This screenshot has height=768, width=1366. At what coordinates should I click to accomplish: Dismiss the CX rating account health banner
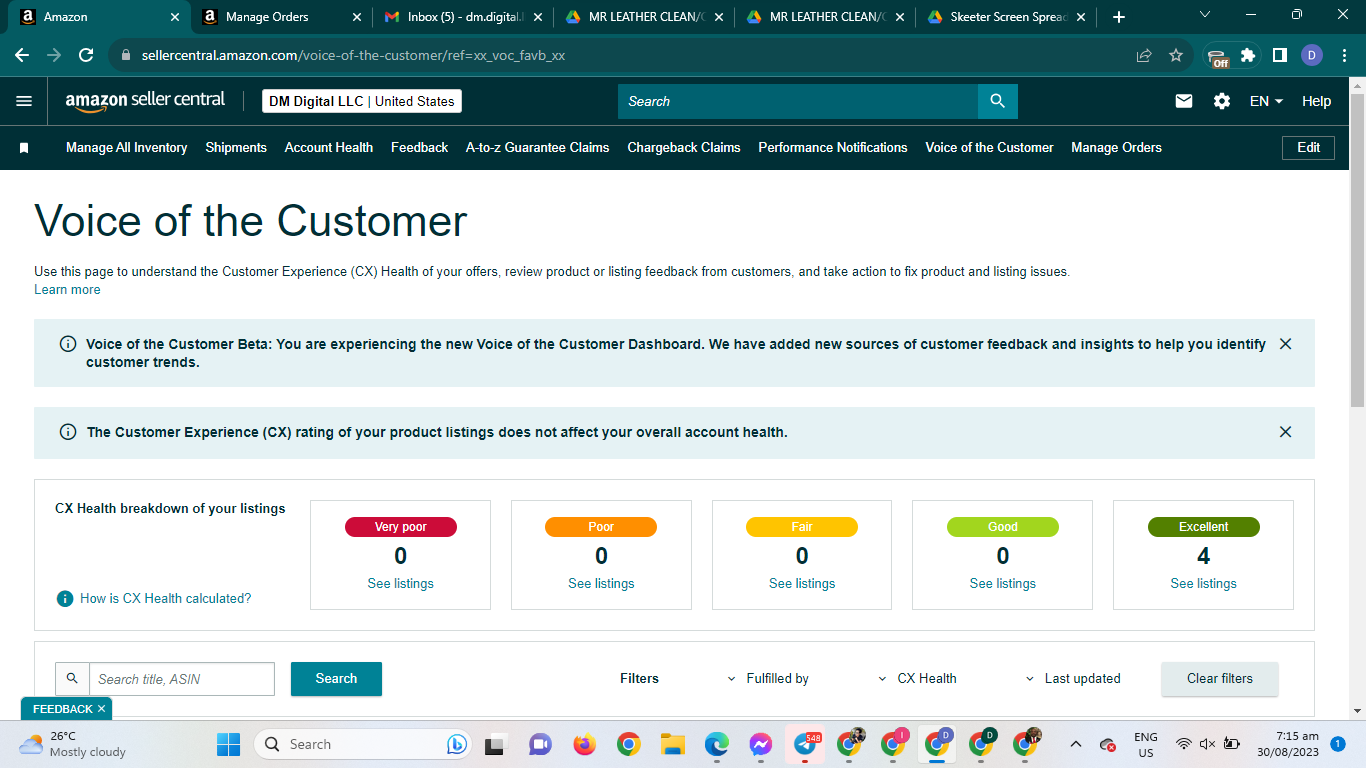(x=1285, y=432)
